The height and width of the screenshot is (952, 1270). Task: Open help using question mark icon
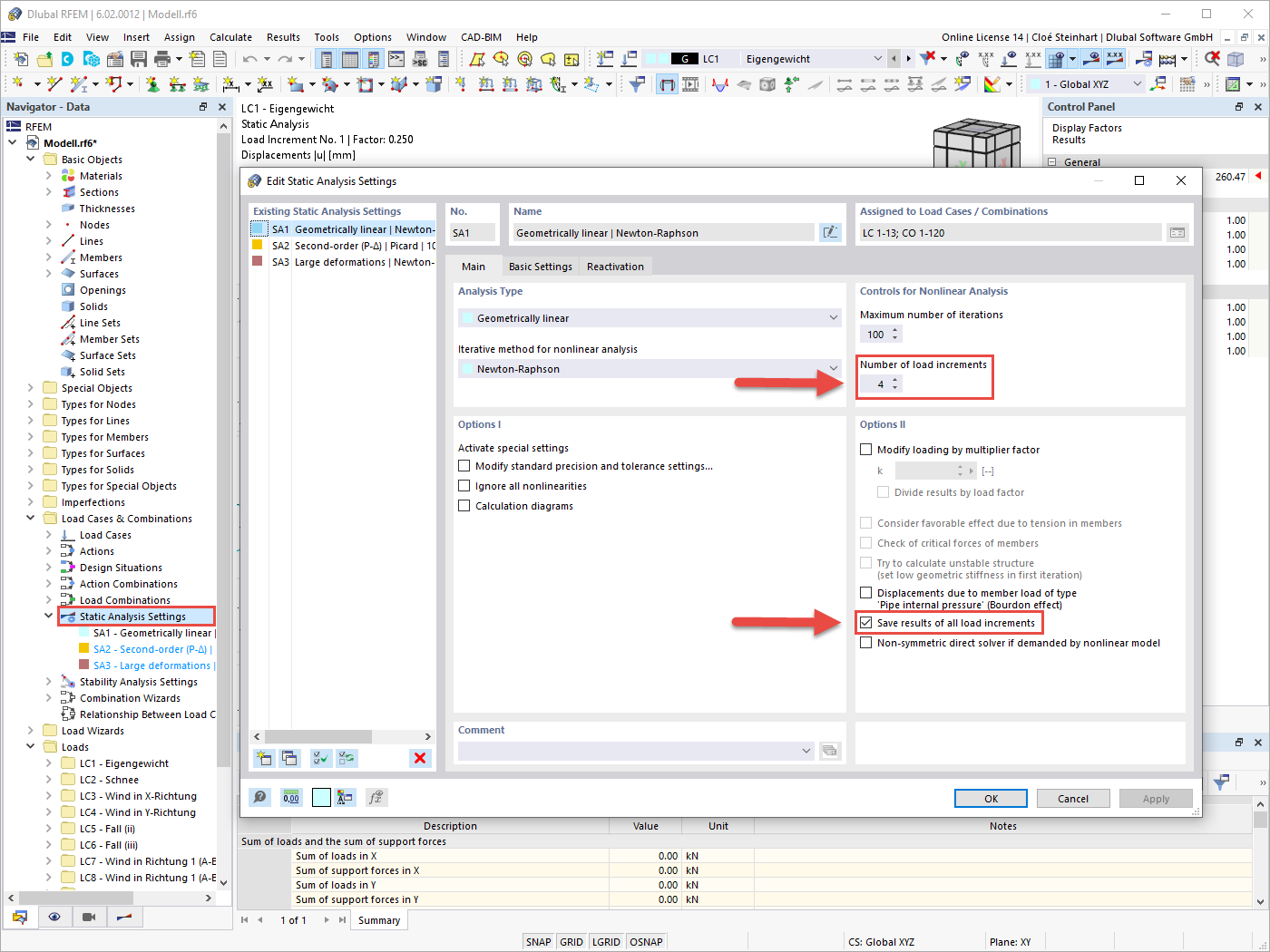pyautogui.click(x=260, y=797)
